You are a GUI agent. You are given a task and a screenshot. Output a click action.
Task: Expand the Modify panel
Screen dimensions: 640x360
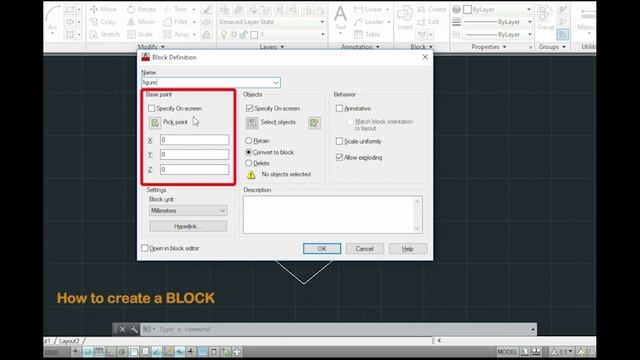(151, 47)
